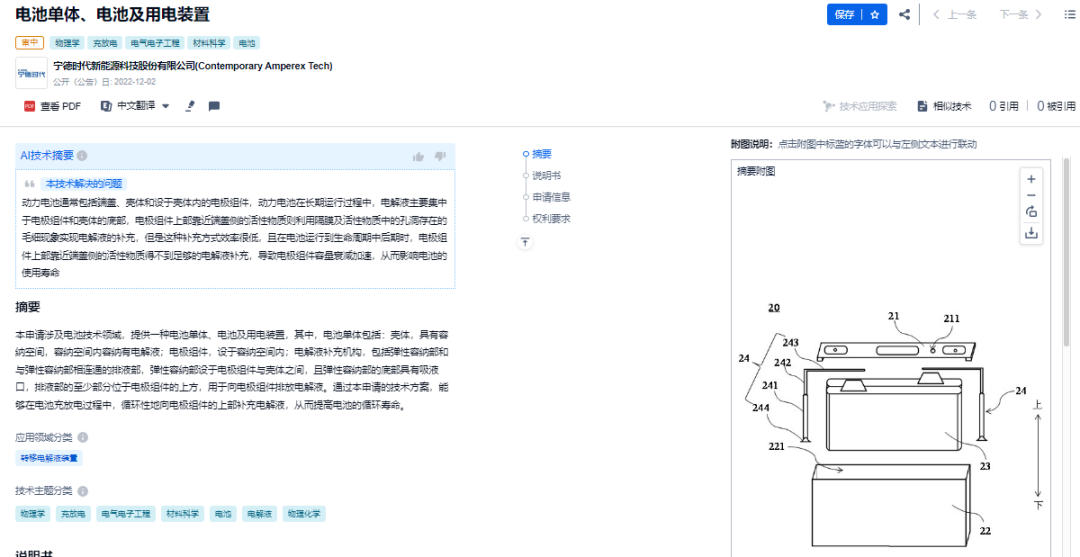Jump to 权利要求 section in navigation
This screenshot has height=557, width=1080.
(551, 218)
